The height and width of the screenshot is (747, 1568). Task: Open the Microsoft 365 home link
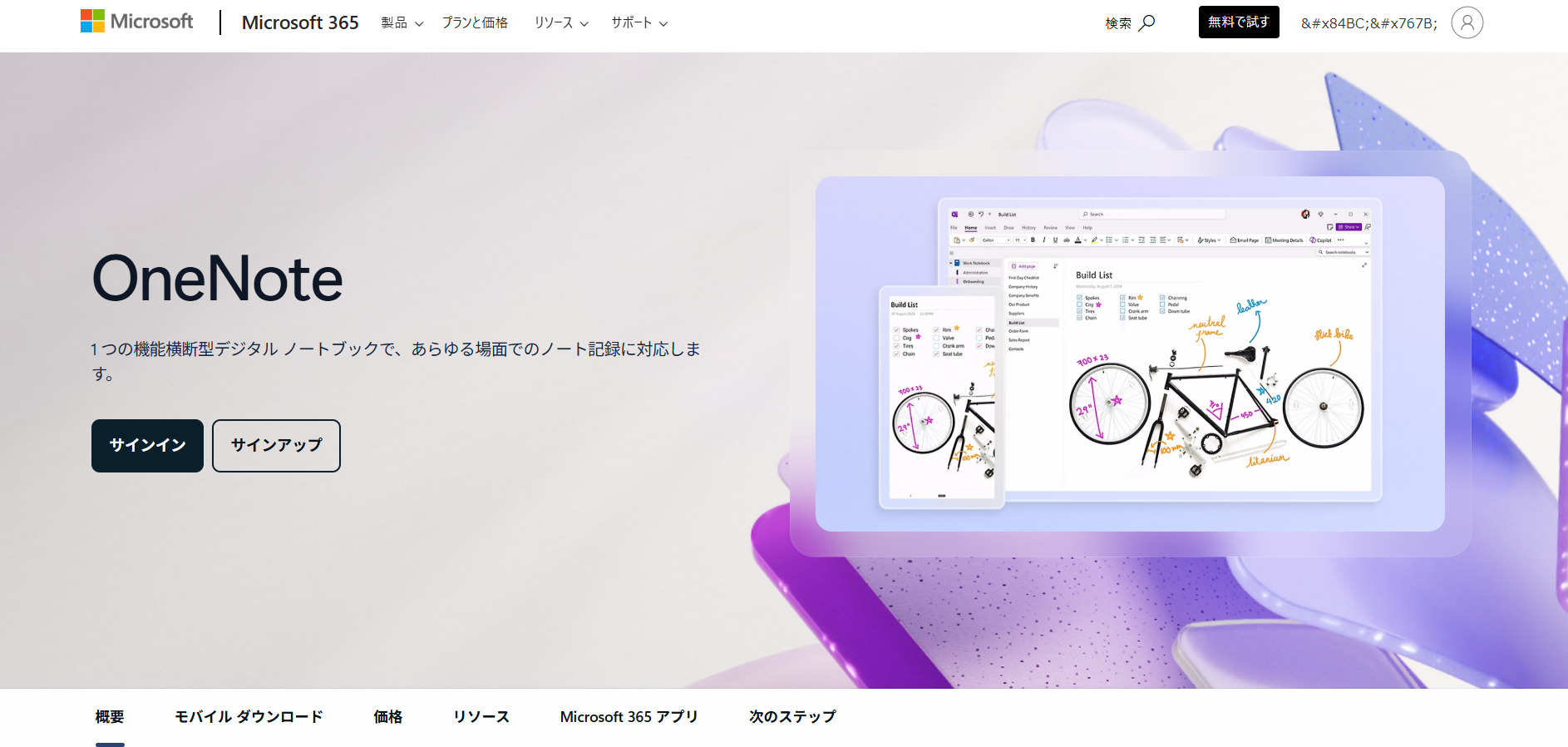[300, 22]
